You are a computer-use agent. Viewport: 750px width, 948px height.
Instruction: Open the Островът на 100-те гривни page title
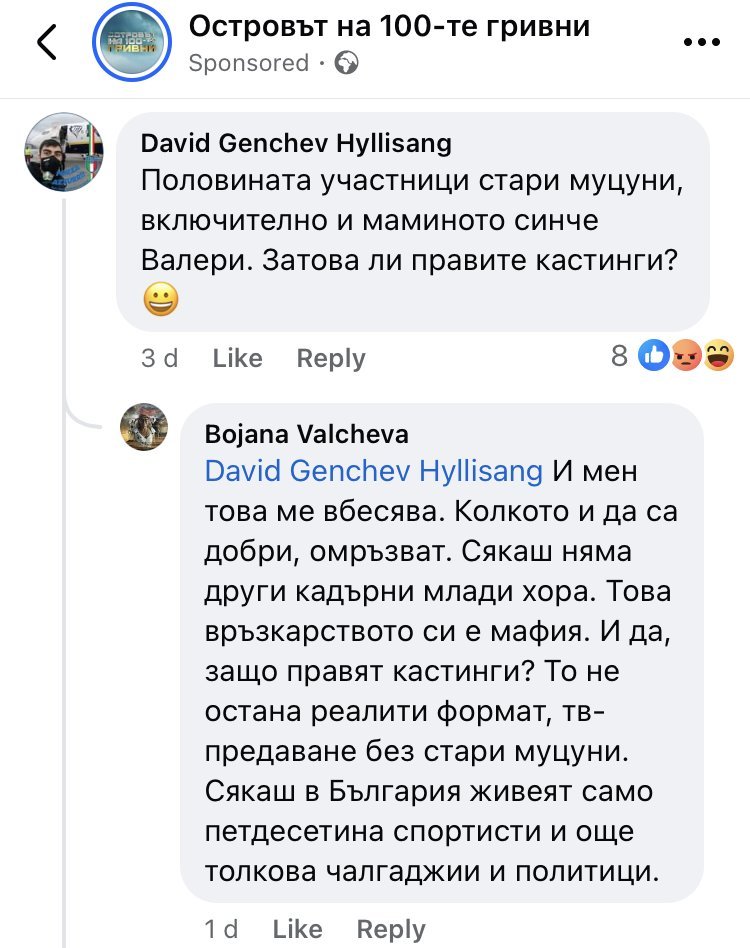pyautogui.click(x=389, y=27)
